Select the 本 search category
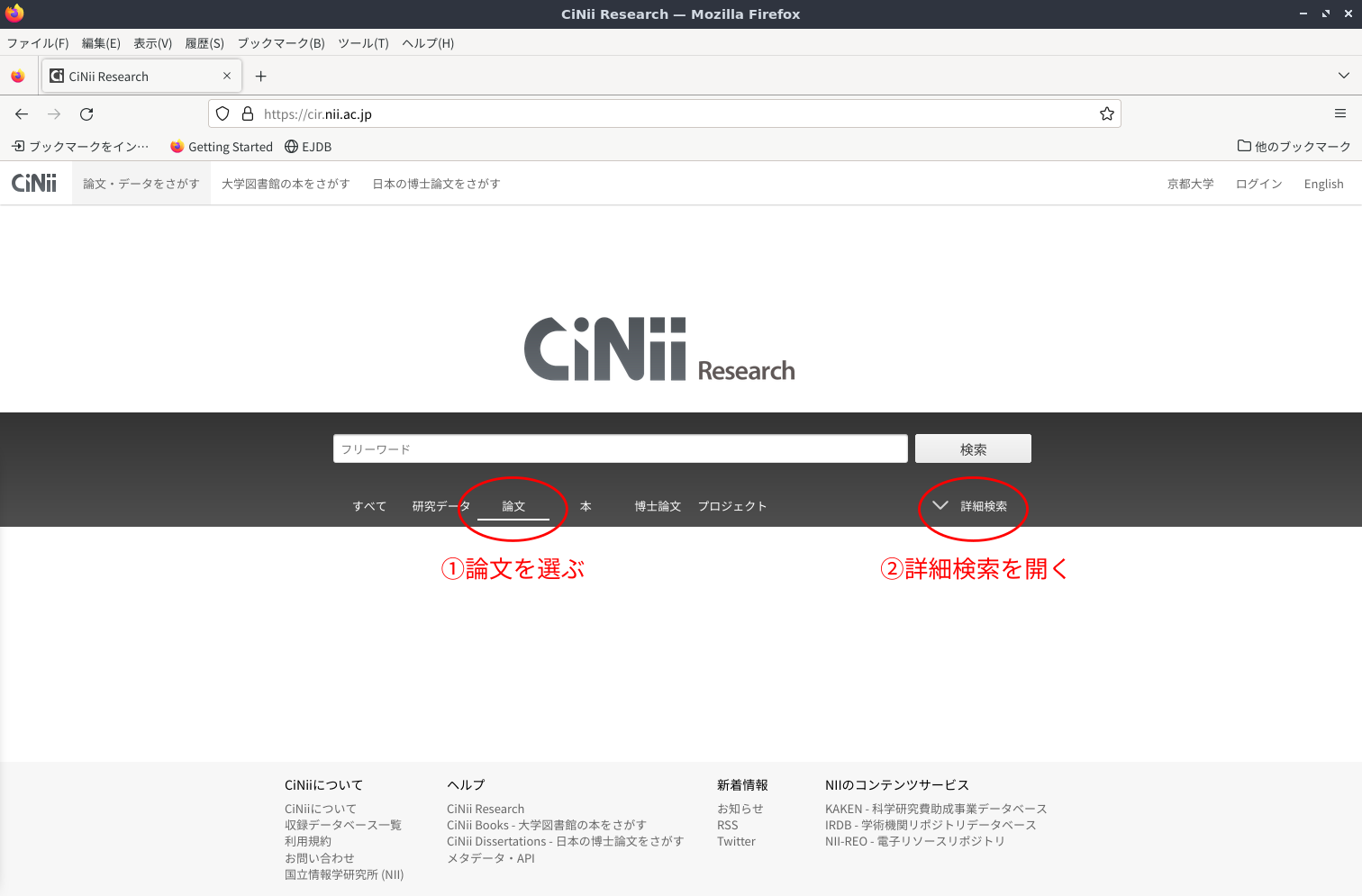 586,506
